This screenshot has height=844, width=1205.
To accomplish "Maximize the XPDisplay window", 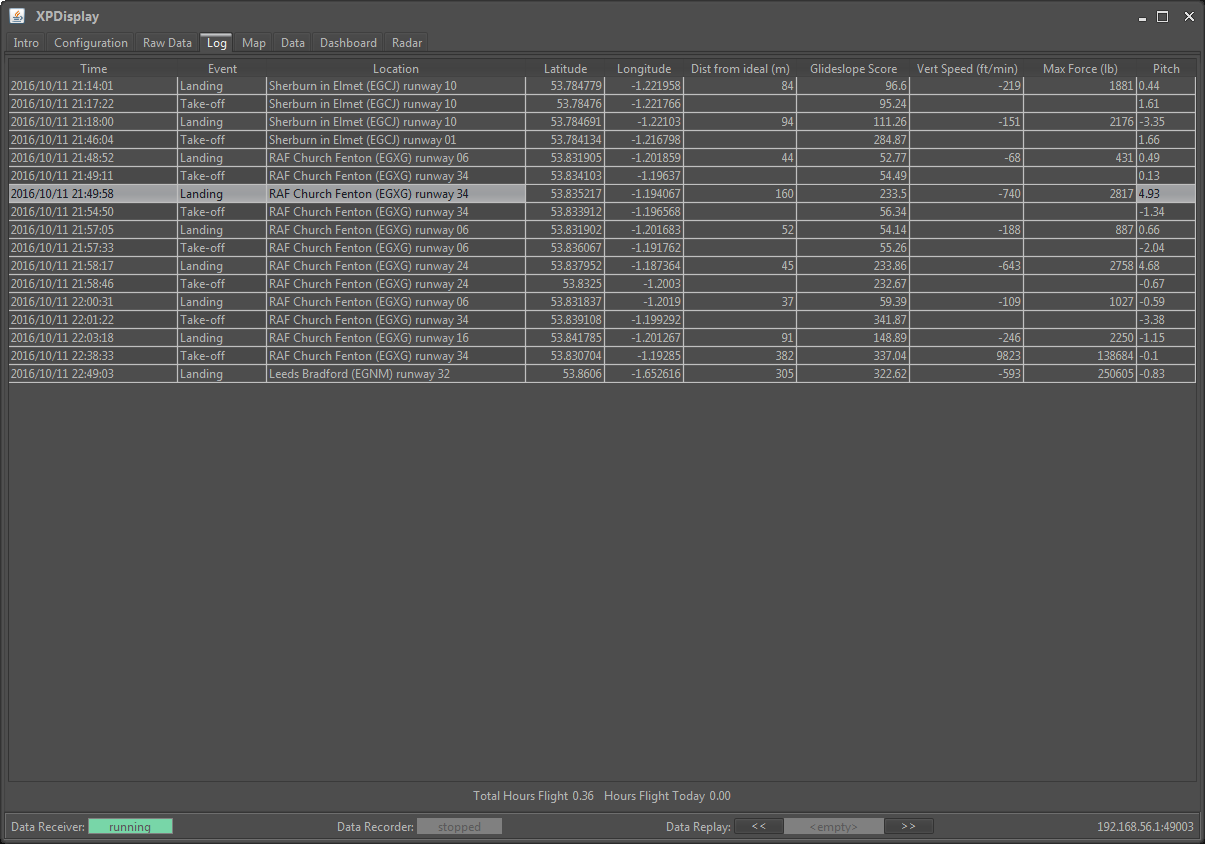I will (1162, 17).
